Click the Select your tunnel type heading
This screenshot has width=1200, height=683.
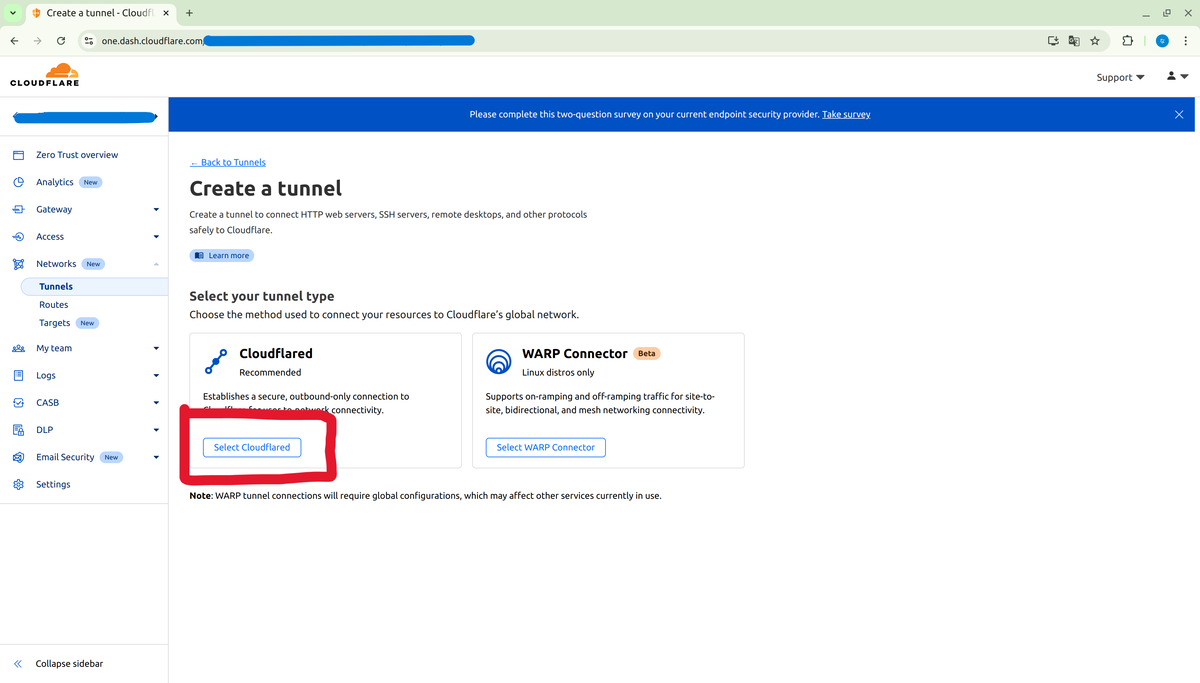coord(262,296)
